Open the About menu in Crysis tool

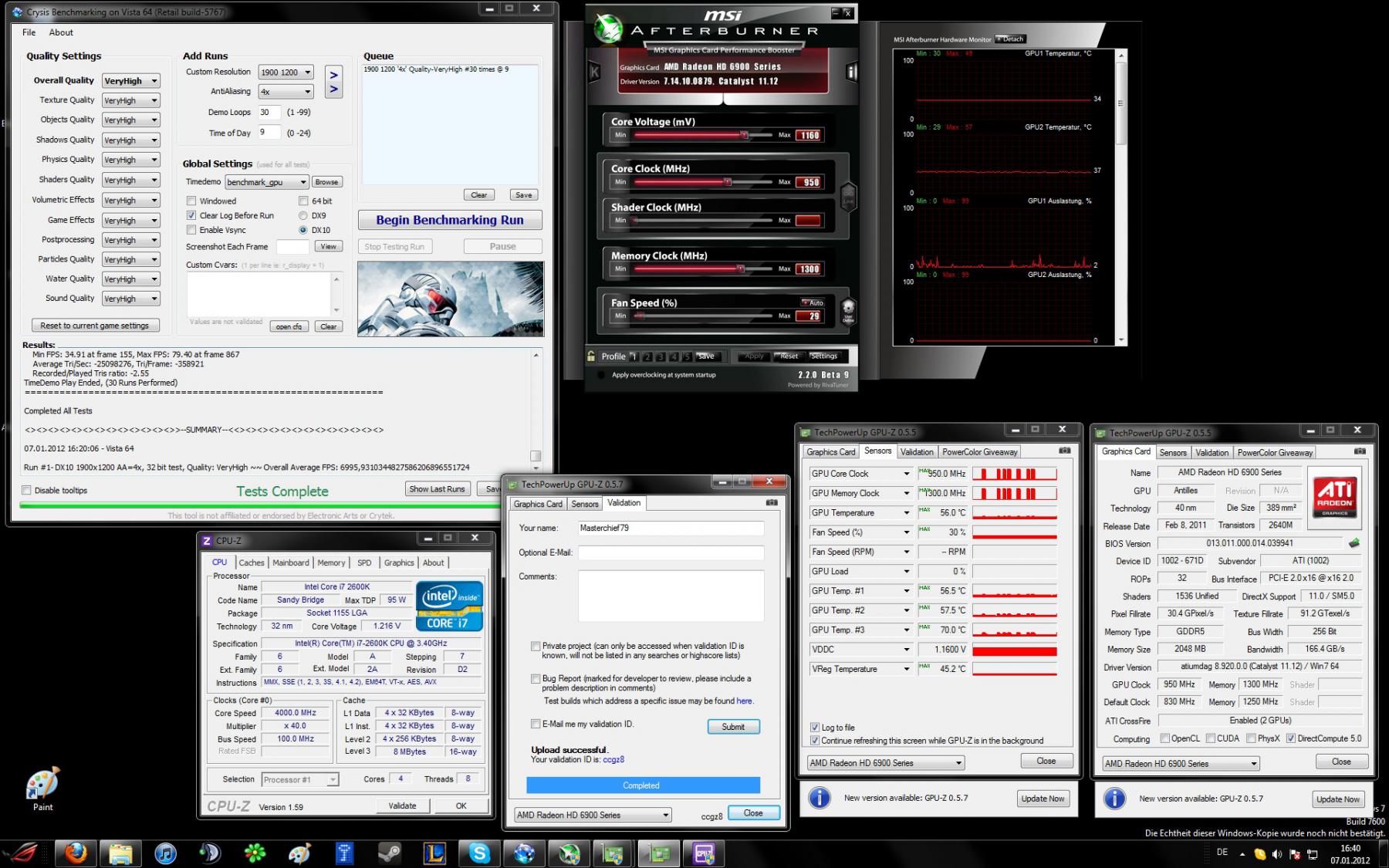tap(61, 32)
